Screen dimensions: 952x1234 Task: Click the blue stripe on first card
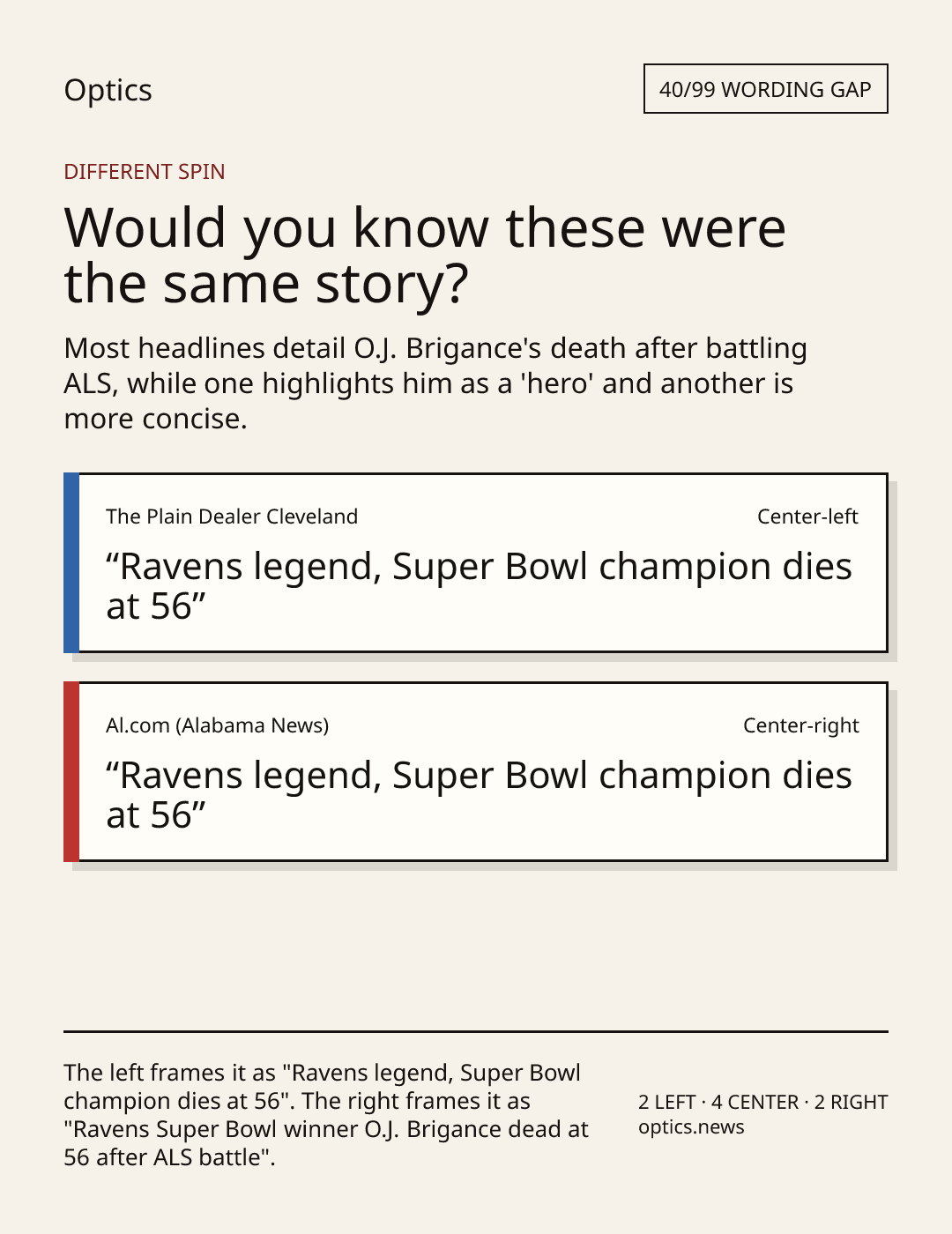pyautogui.click(x=71, y=563)
